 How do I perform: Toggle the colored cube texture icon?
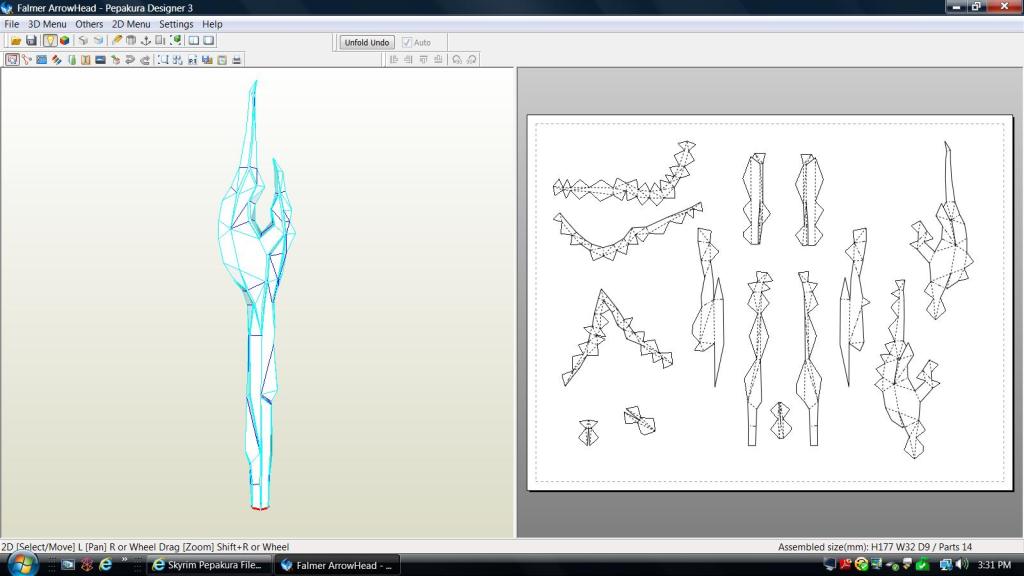65,40
